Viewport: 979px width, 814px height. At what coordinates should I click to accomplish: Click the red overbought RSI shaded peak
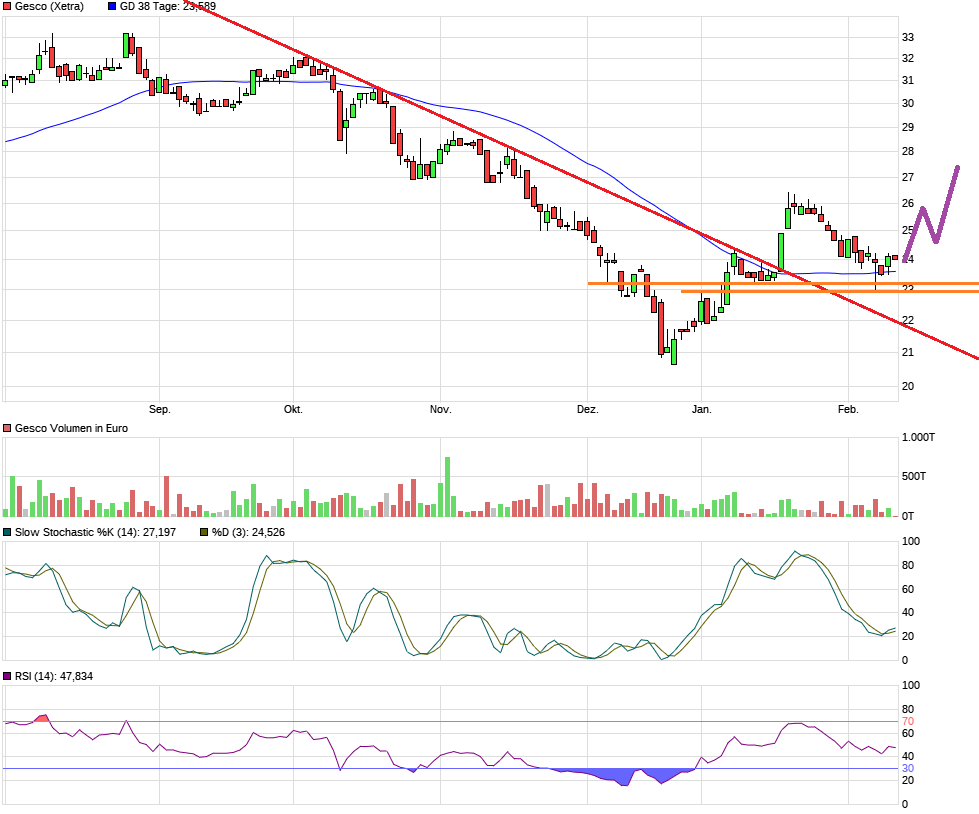pyautogui.click(x=42, y=718)
